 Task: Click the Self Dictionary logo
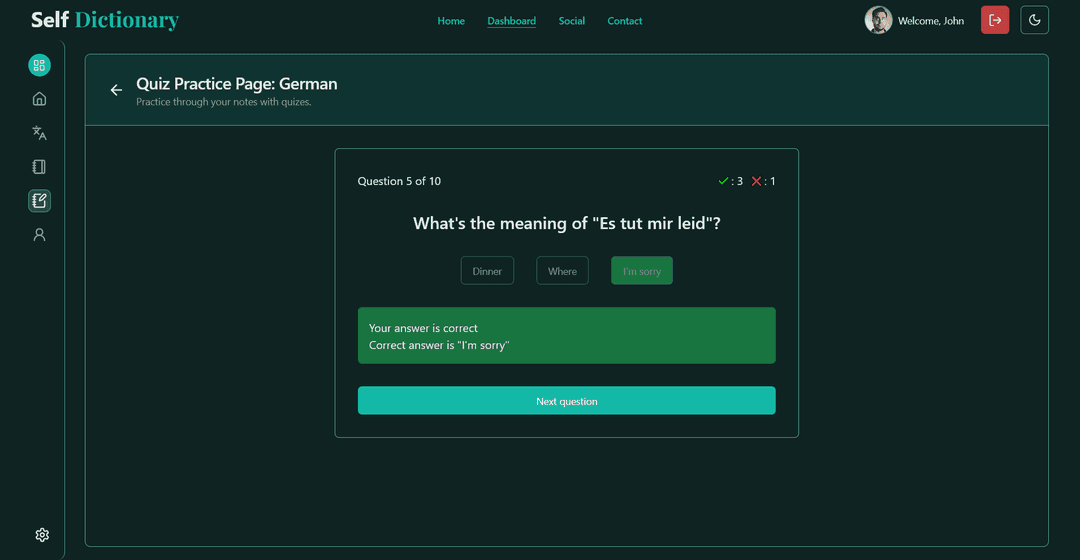pos(105,20)
